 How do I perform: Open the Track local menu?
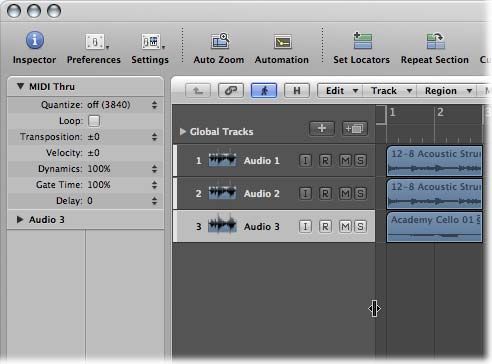389,91
